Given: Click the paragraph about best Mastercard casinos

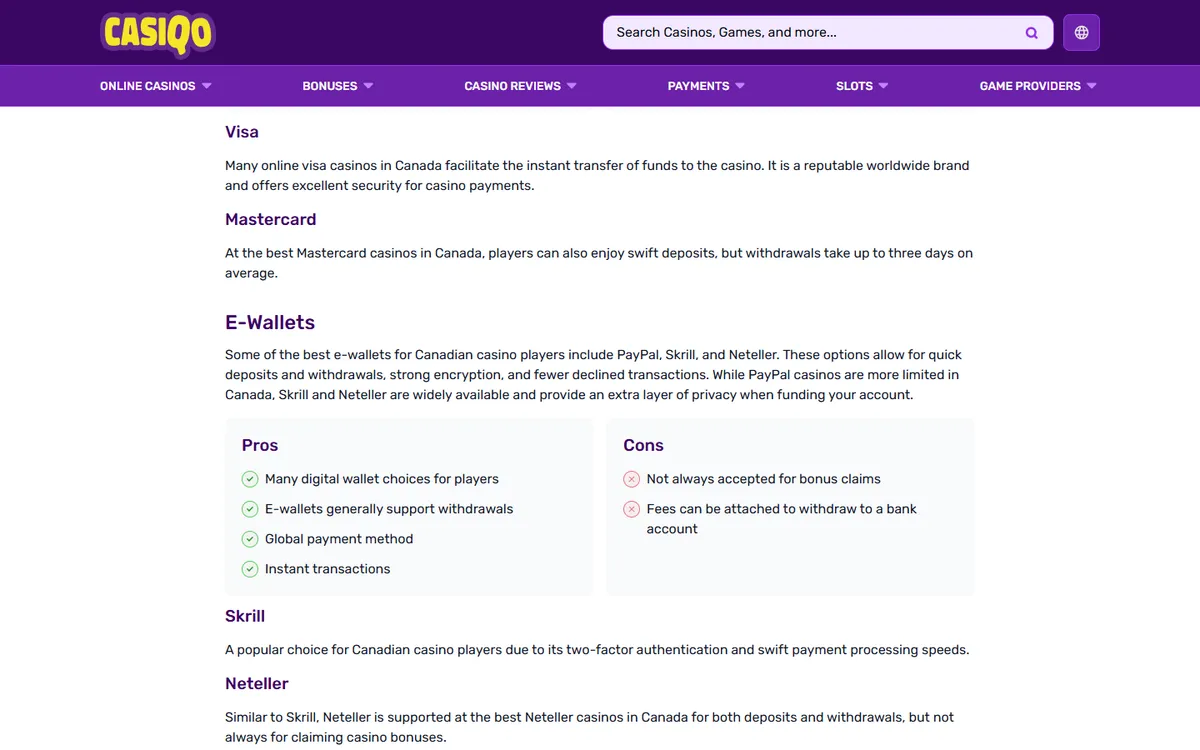Looking at the screenshot, I should (x=599, y=263).
